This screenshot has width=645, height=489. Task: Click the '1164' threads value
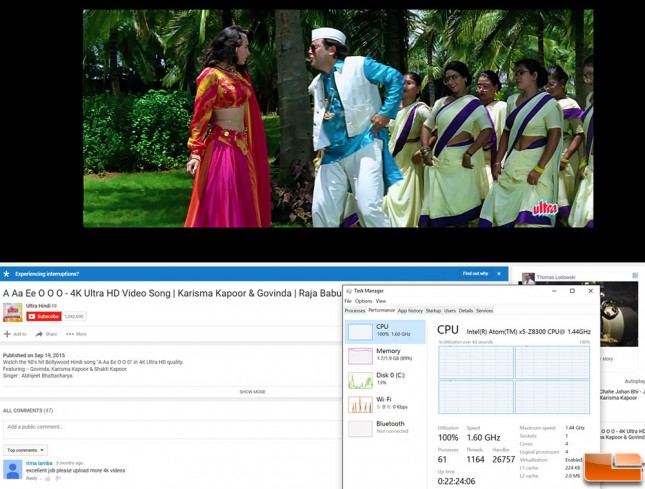(475, 459)
